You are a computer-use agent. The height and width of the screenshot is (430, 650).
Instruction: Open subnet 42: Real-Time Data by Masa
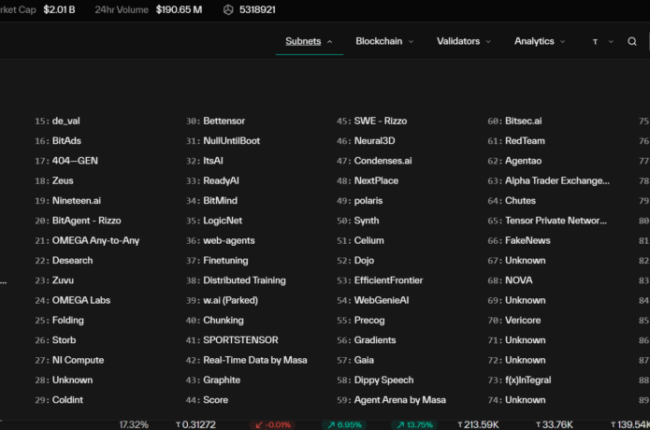tap(247, 360)
